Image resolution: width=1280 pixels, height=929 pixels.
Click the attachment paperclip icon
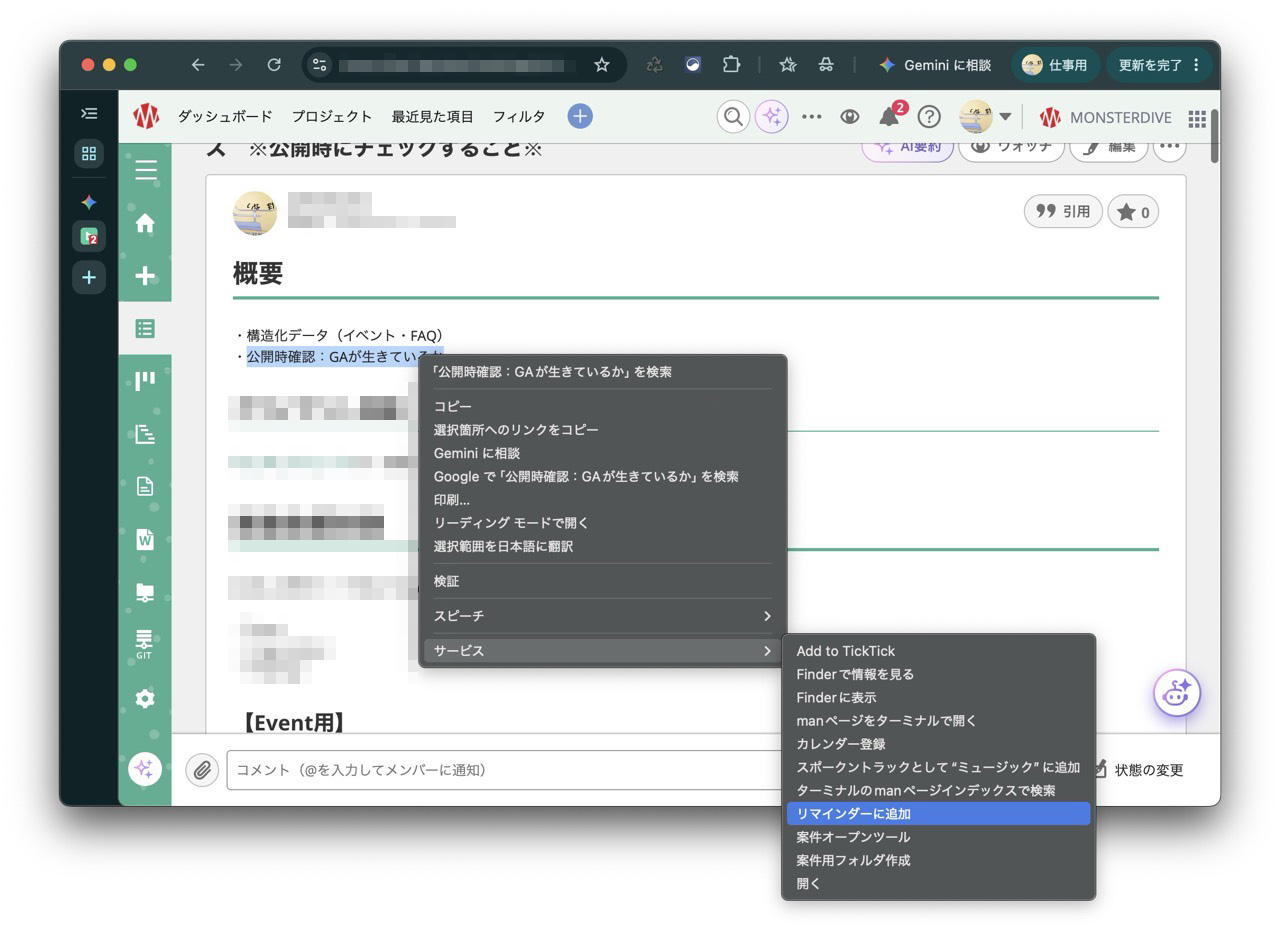coord(202,770)
